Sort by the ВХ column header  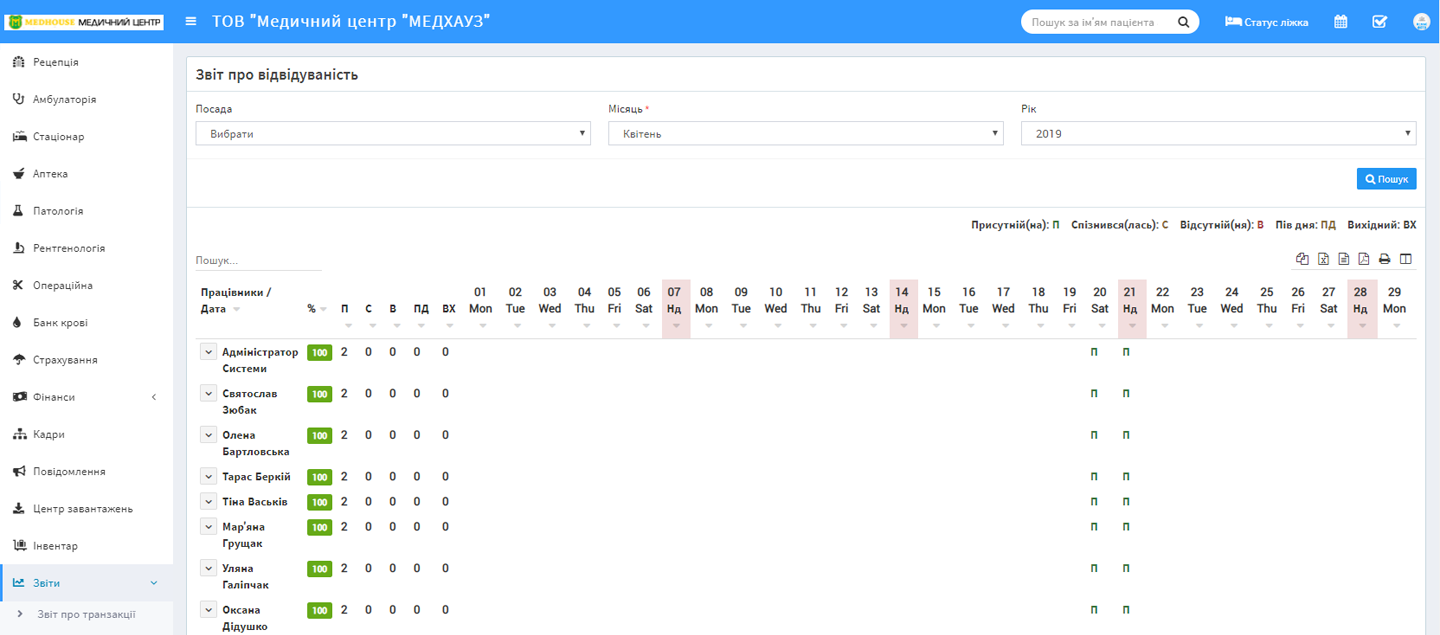(x=448, y=309)
